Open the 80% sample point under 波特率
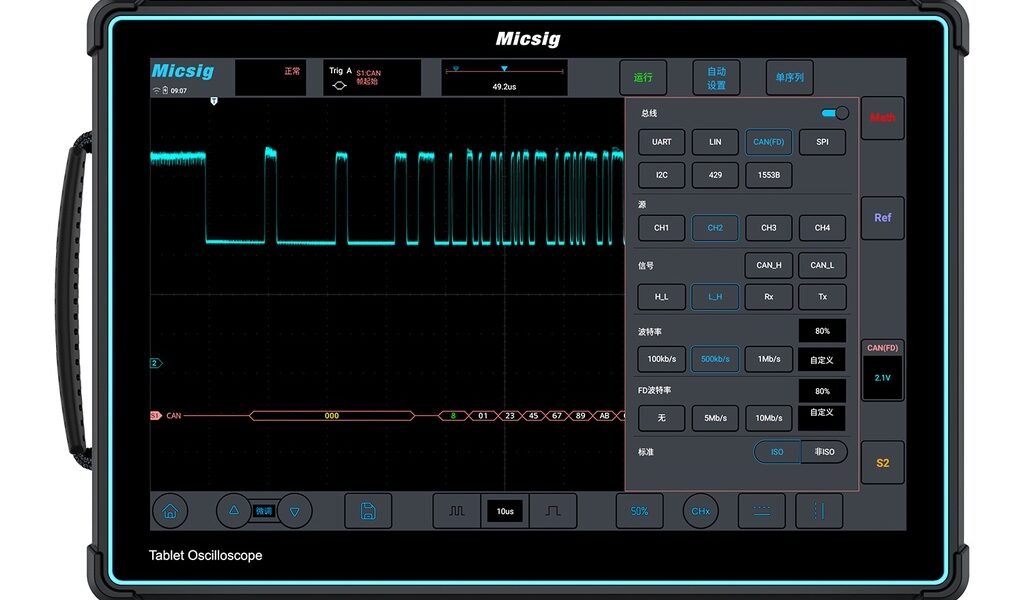This screenshot has height=600, width=1024. coord(822,331)
